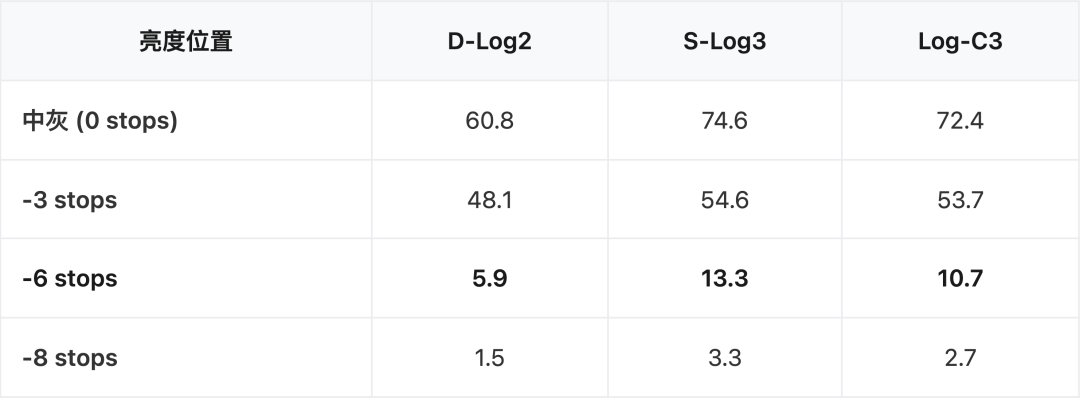Select the D-Log2 column header
The height and width of the screenshot is (398, 1080).
(x=490, y=41)
